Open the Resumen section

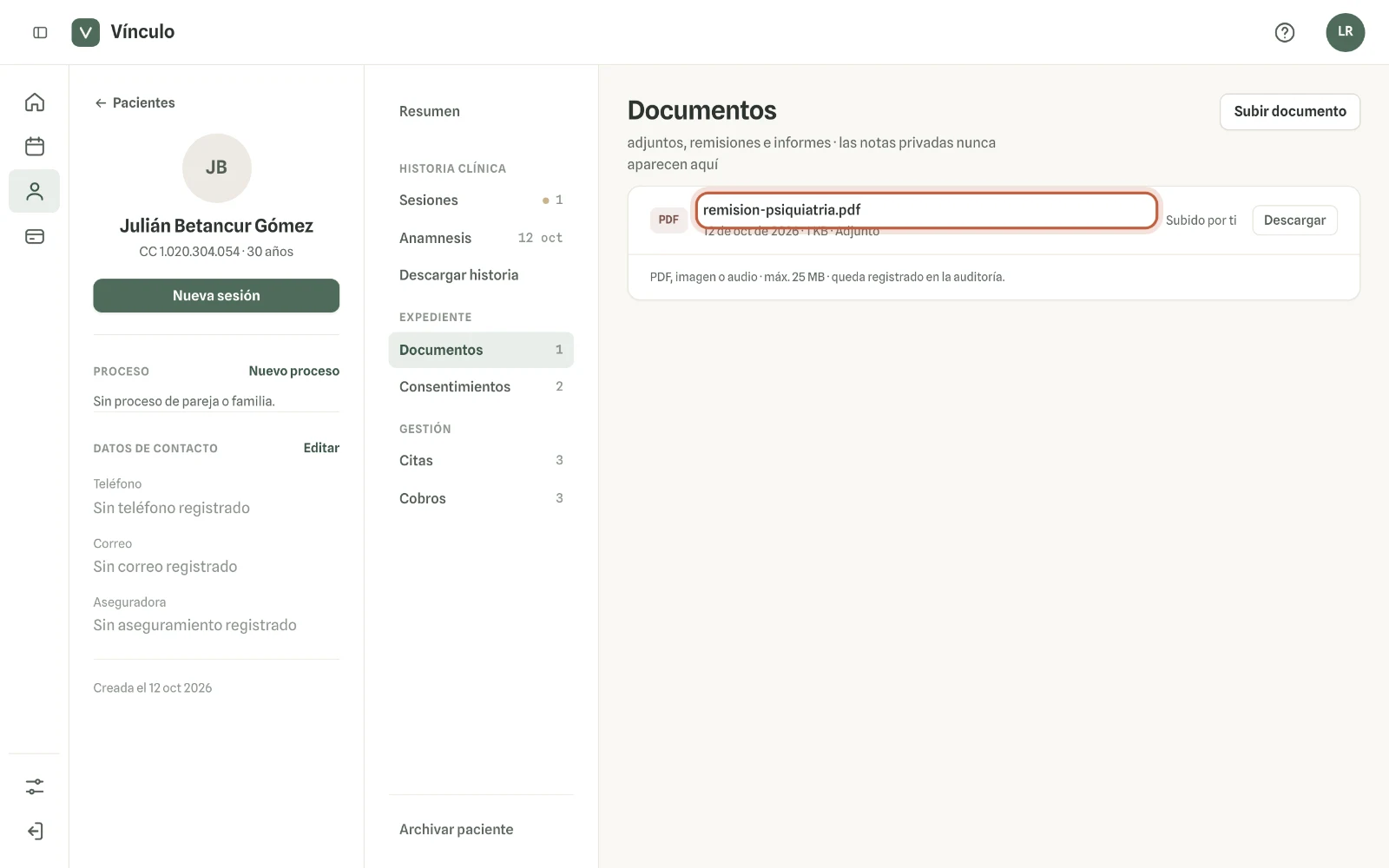(481, 111)
